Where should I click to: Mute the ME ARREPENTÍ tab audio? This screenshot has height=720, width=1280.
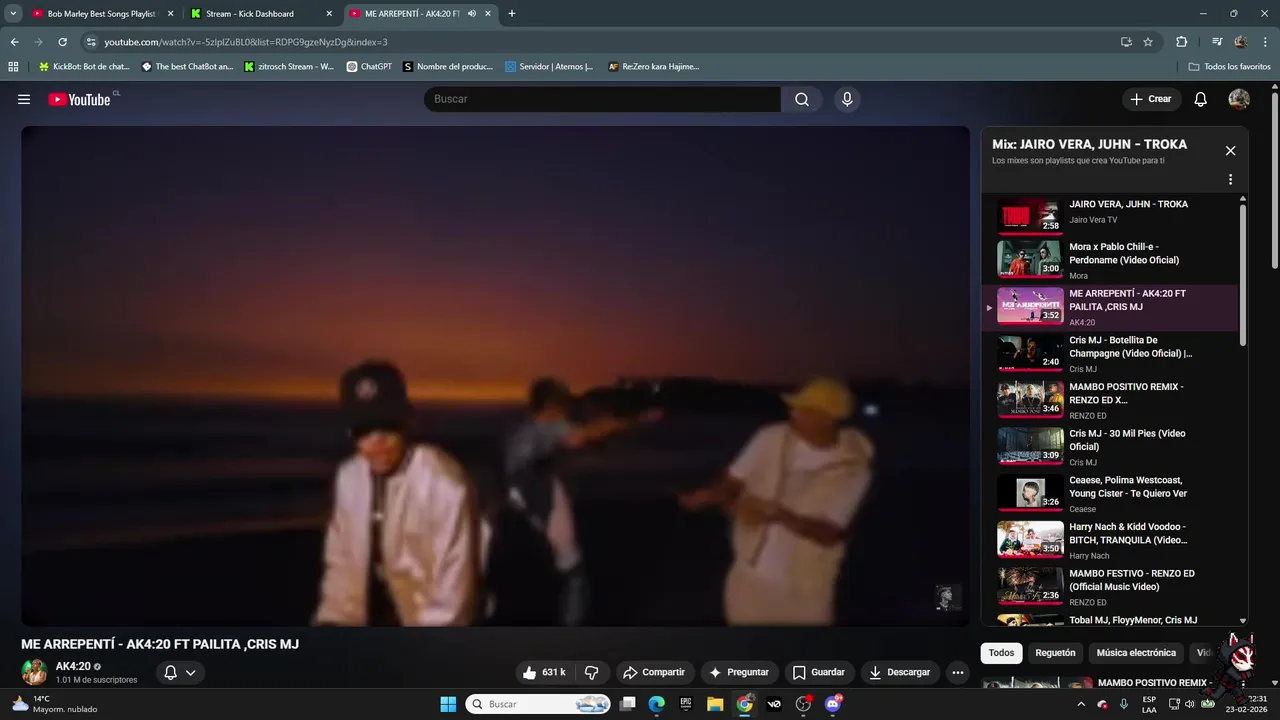point(472,14)
